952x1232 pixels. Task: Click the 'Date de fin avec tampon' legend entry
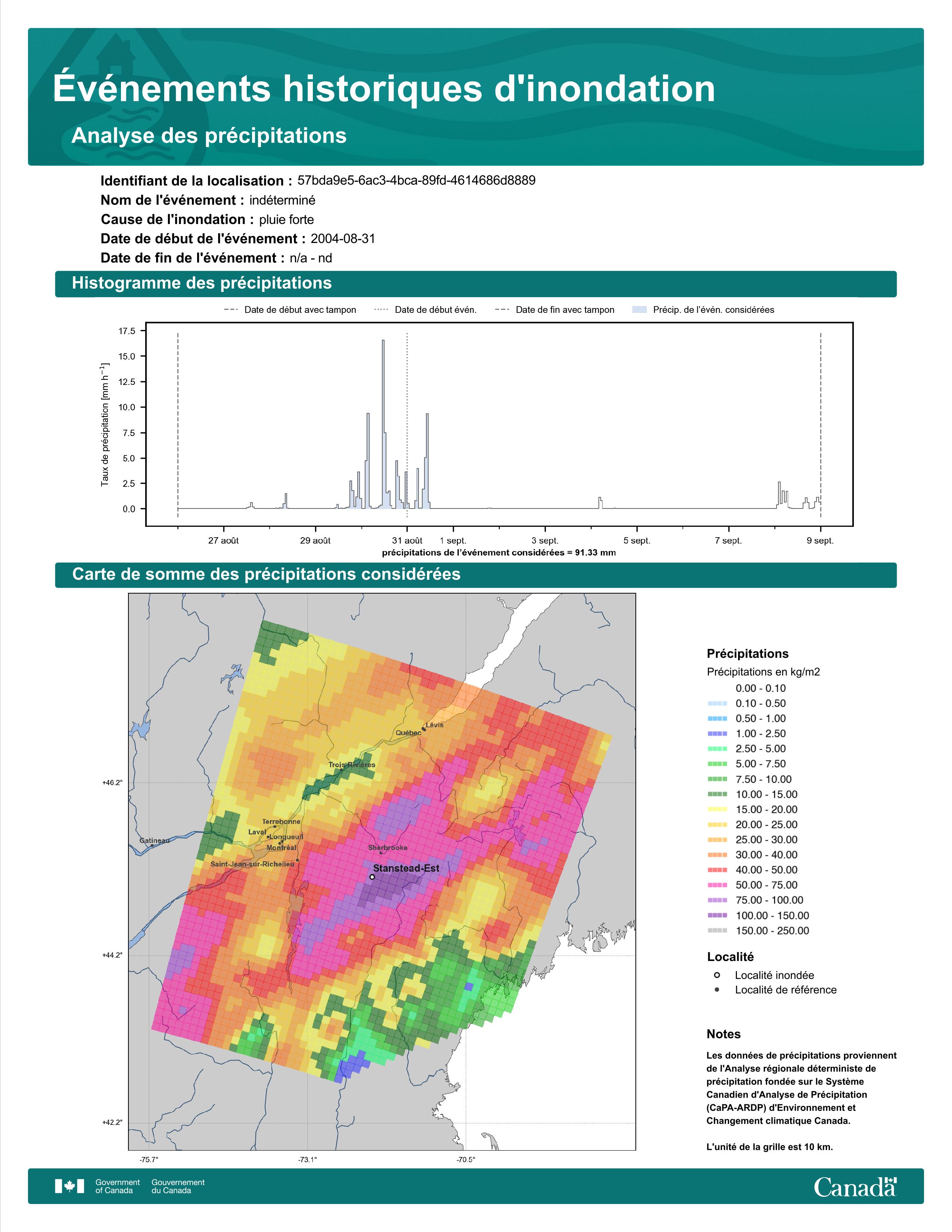point(554,310)
